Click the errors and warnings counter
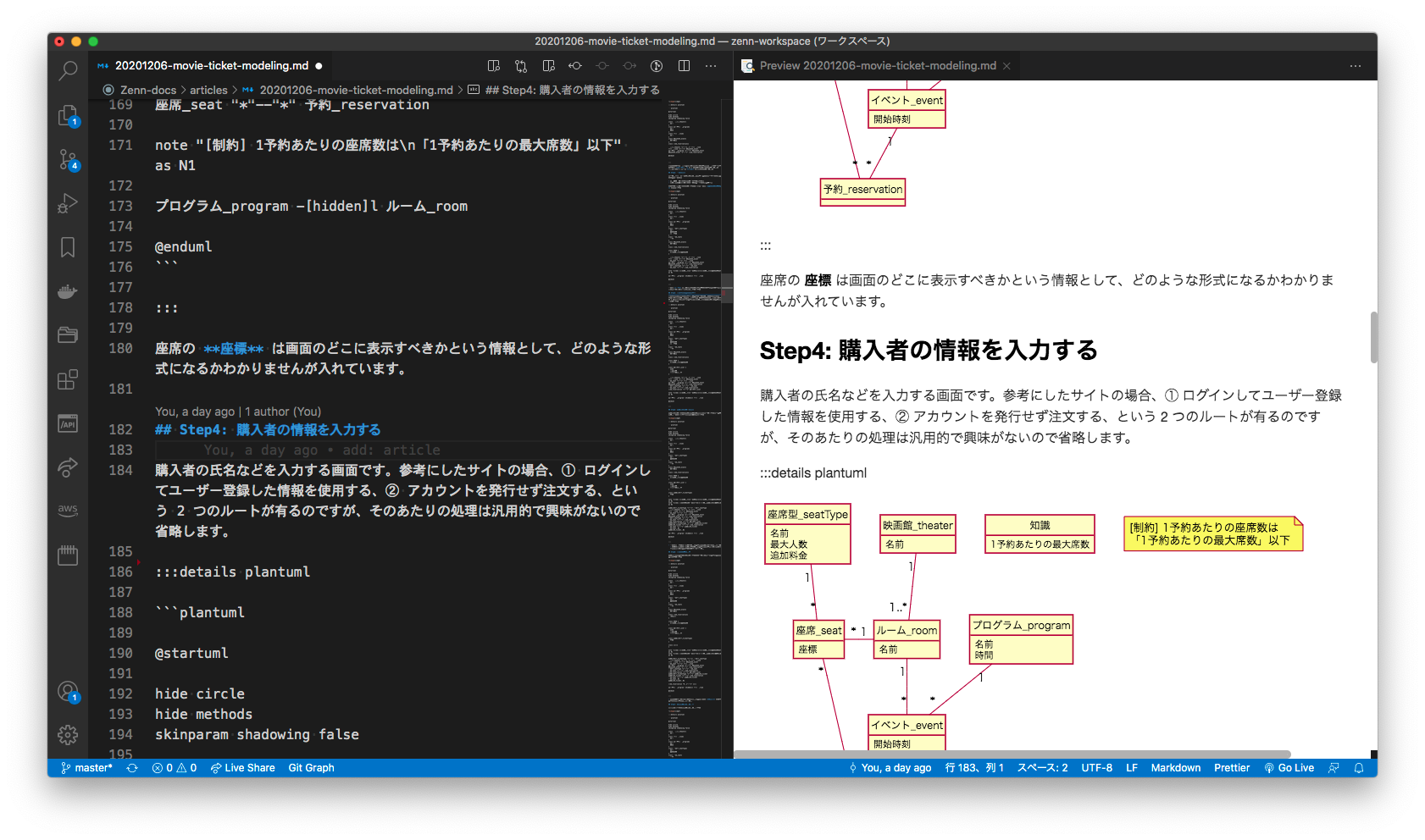The height and width of the screenshot is (840, 1425). pos(175,768)
